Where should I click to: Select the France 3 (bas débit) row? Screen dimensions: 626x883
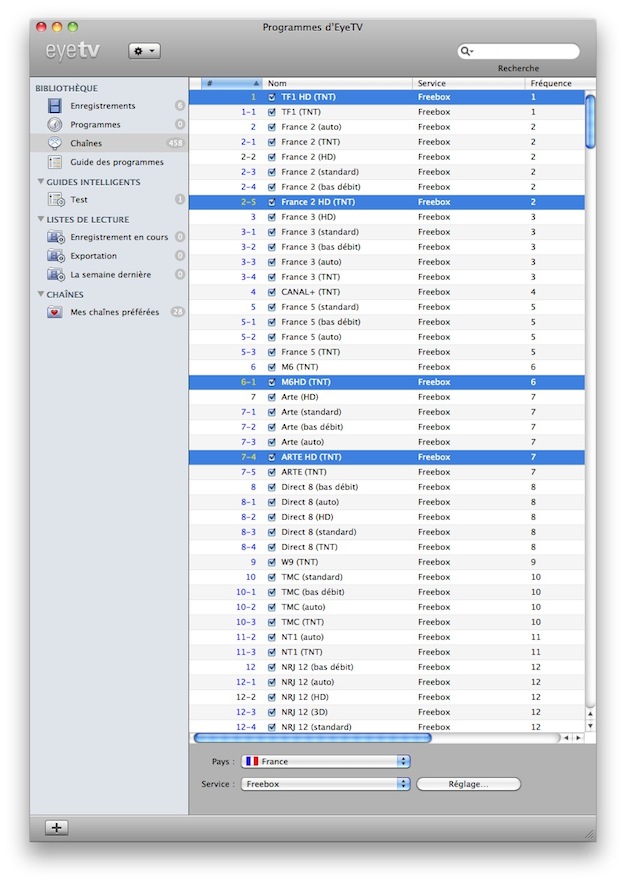[387, 247]
